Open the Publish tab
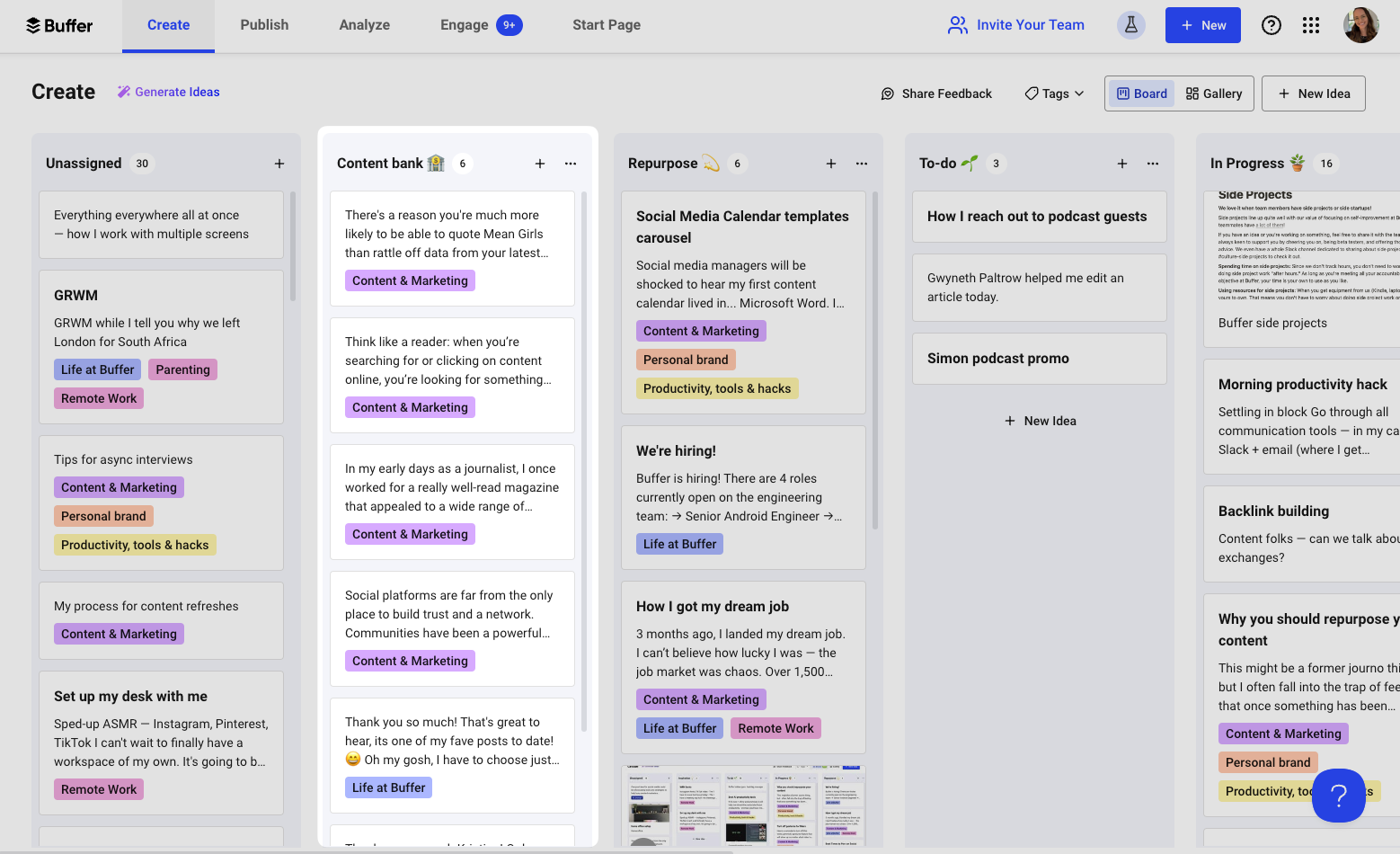This screenshot has height=854, width=1400. pos(264,25)
